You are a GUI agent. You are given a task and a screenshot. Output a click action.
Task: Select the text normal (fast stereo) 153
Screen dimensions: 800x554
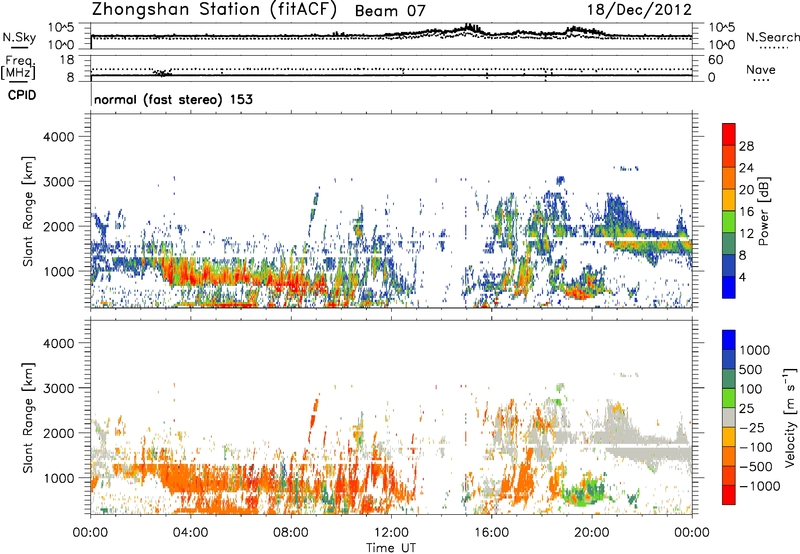(x=173, y=99)
